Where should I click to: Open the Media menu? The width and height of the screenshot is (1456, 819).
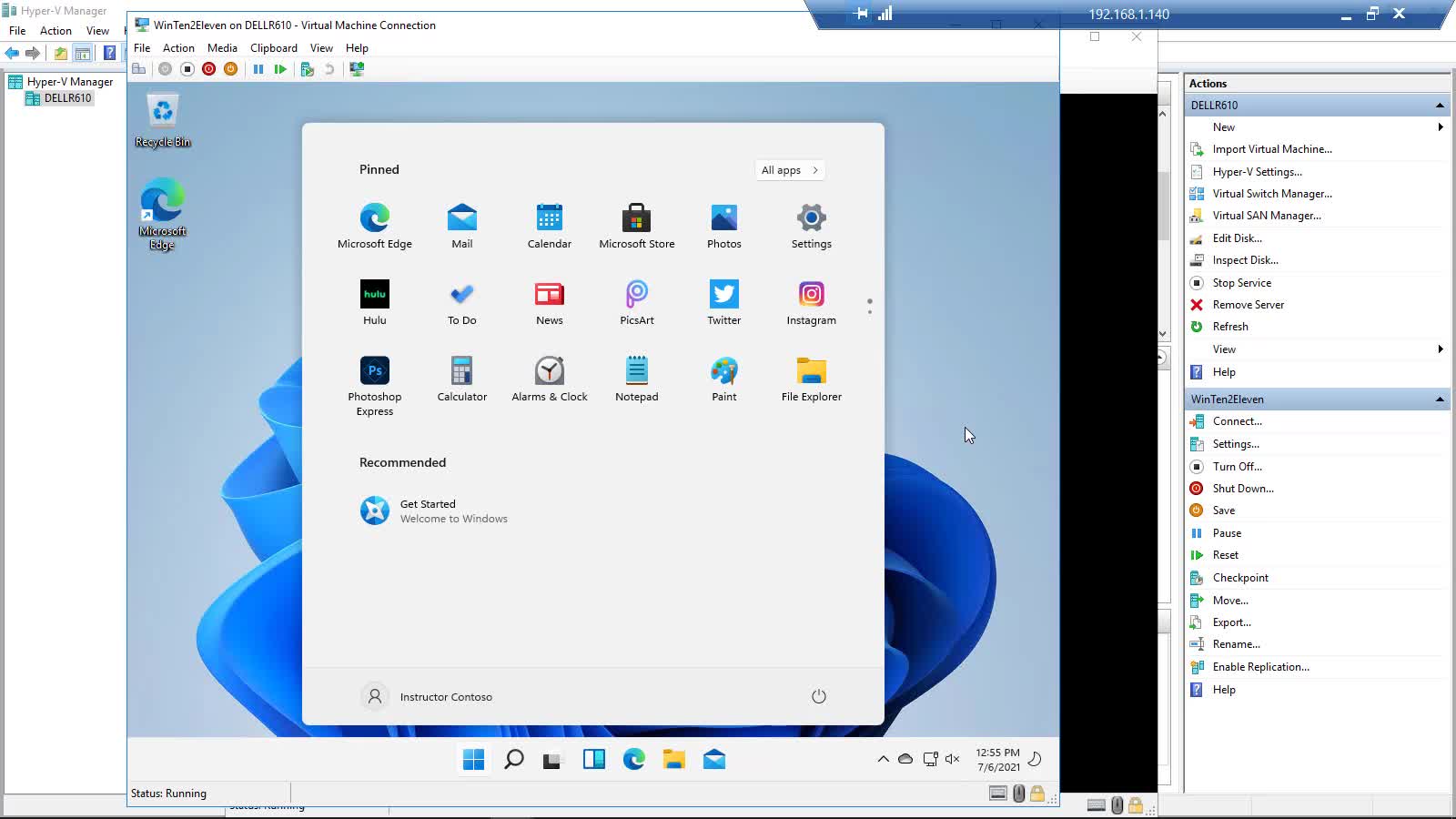[222, 48]
